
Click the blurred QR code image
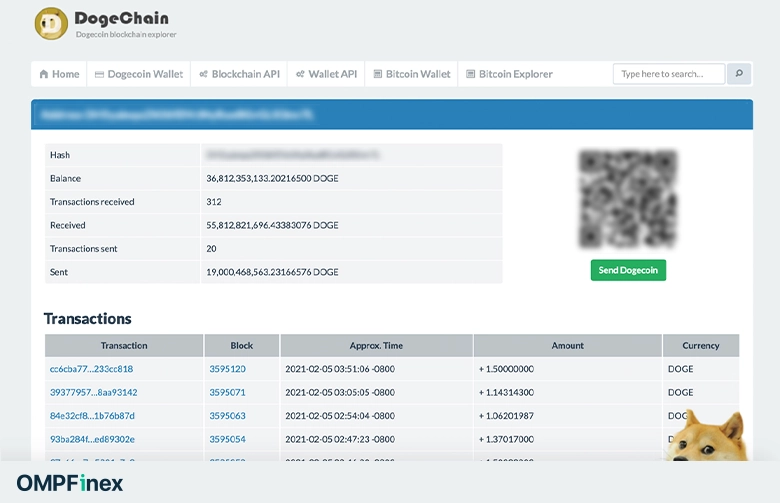click(628, 199)
